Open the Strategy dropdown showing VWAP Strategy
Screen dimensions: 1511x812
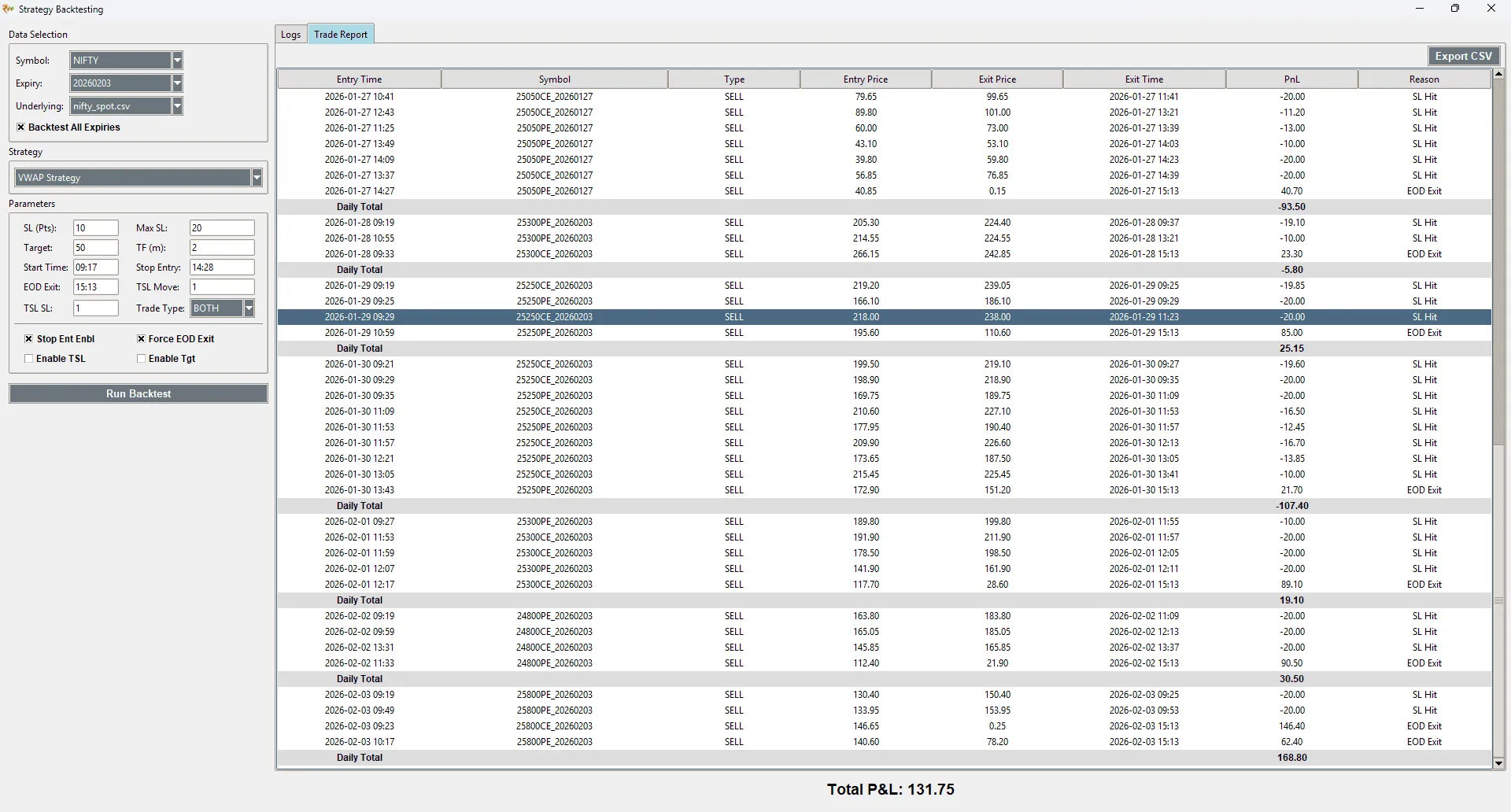[x=257, y=177]
